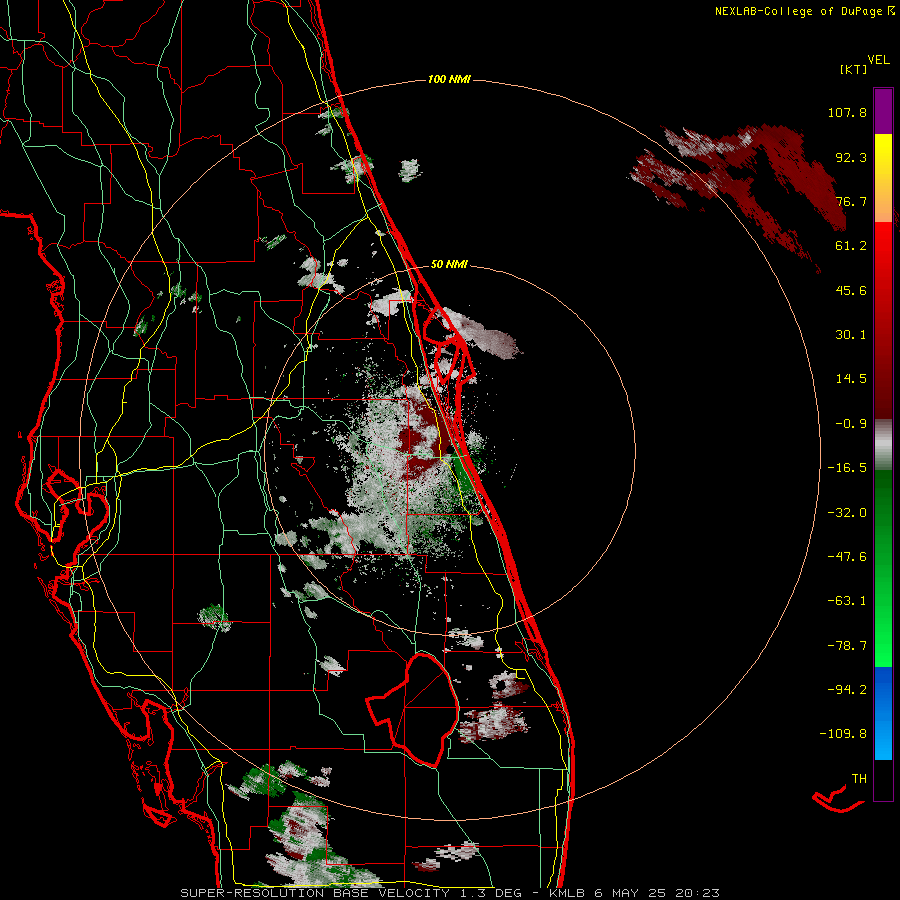
Task: Click the -109.8 legend value
Action: (x=843, y=734)
